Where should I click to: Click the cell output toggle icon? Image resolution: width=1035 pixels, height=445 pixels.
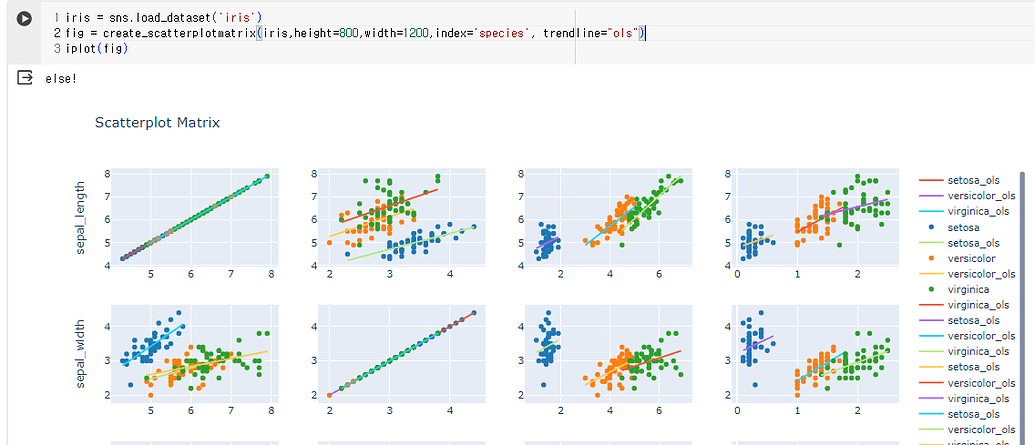pos(24,79)
